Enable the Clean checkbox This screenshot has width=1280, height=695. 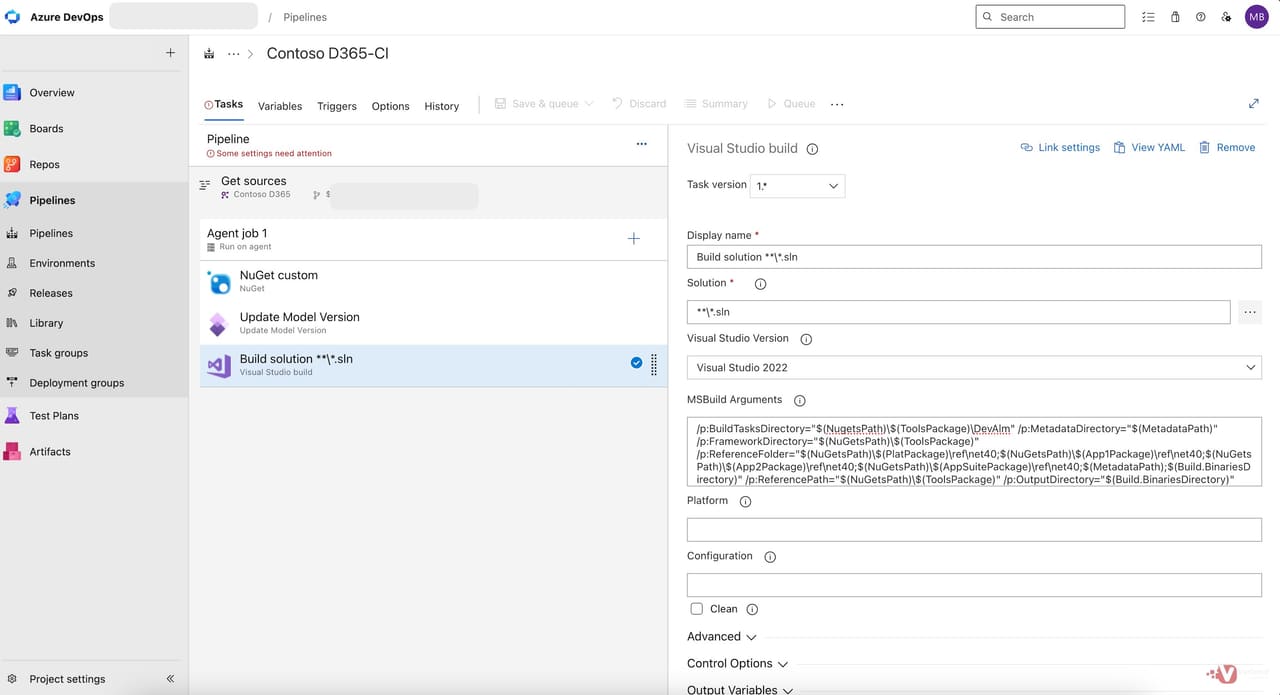[x=696, y=609]
